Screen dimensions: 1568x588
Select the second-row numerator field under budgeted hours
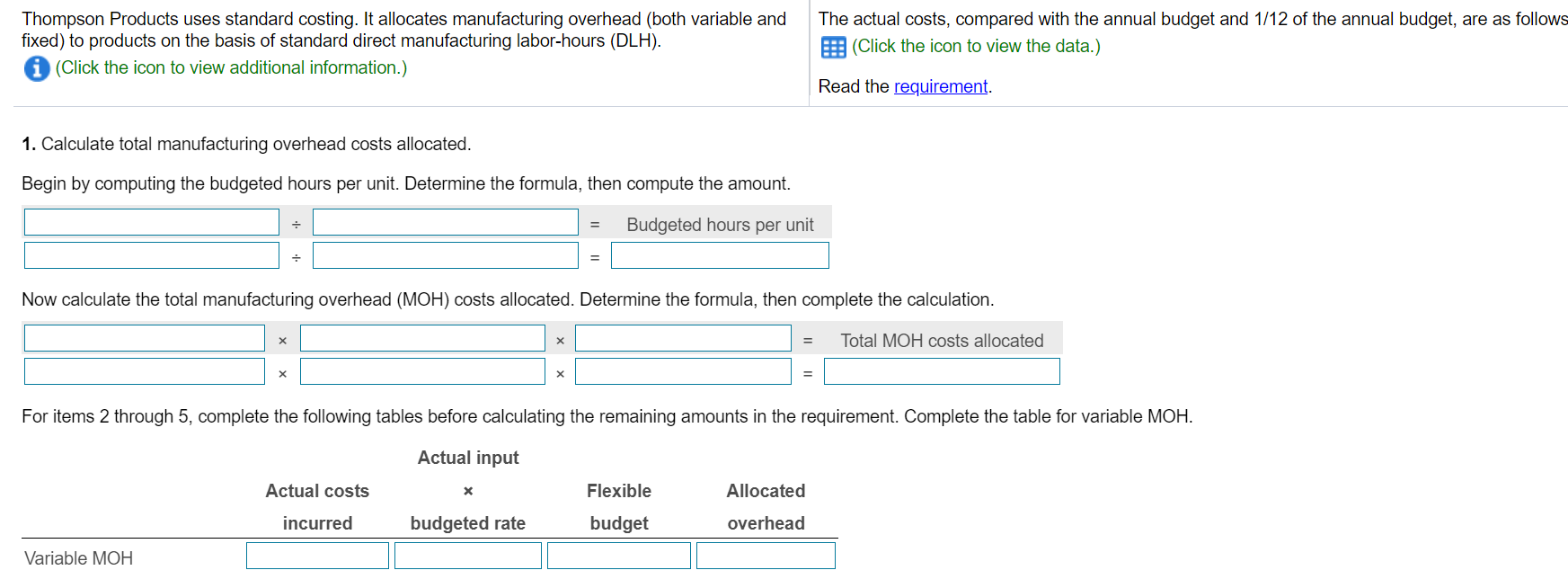pos(151,254)
